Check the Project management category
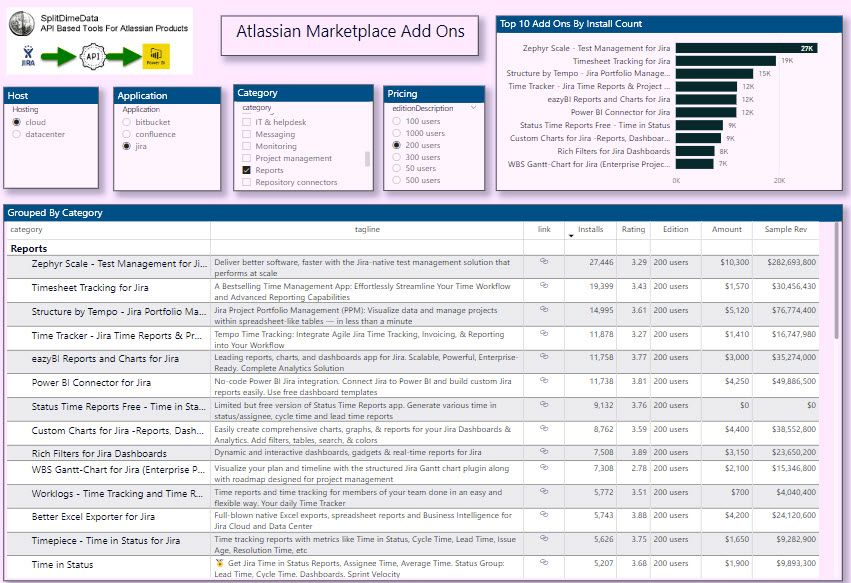Screen dimensions: 851x583 pyautogui.click(x=246, y=158)
